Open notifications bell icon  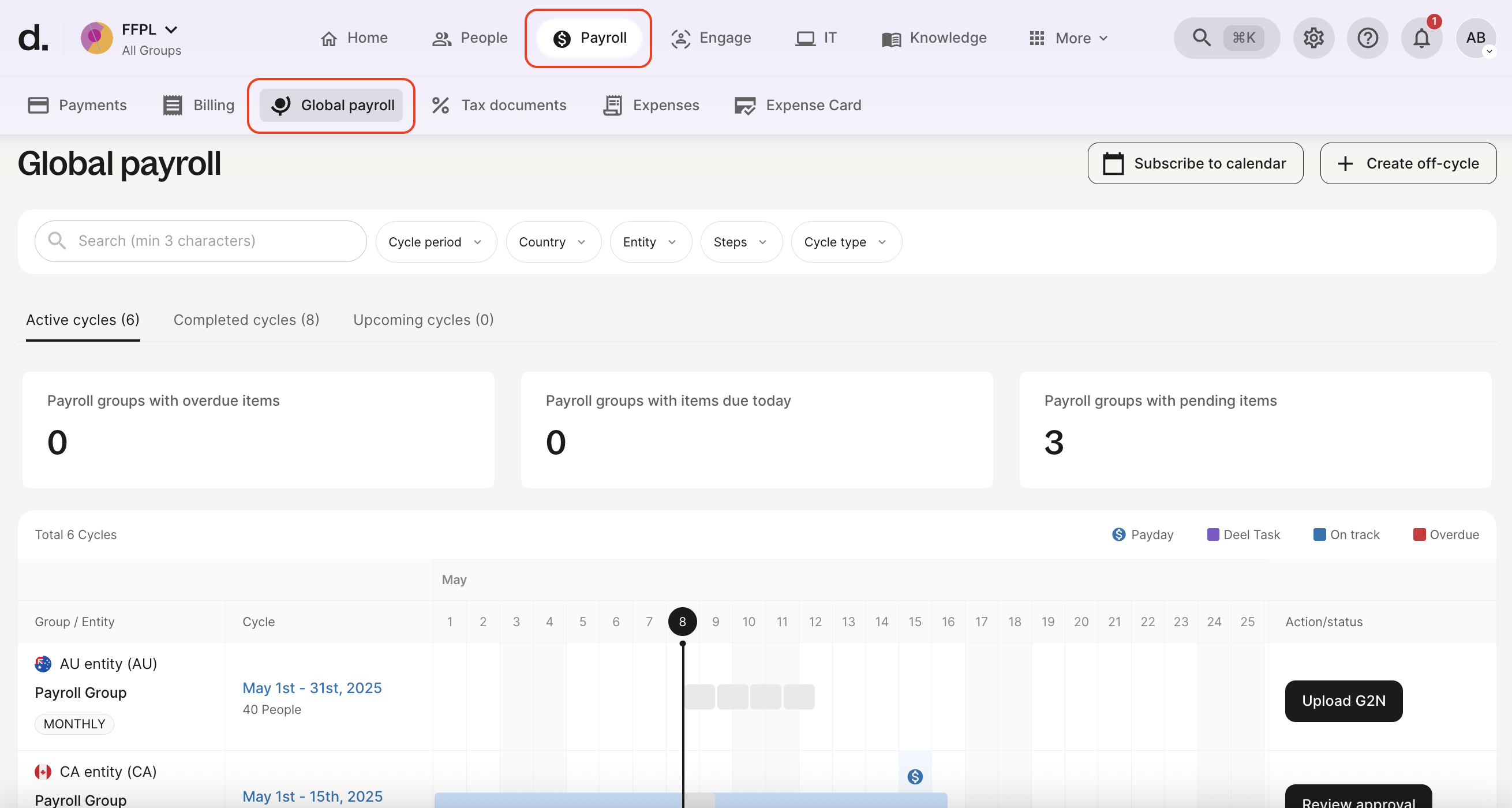[x=1421, y=38]
